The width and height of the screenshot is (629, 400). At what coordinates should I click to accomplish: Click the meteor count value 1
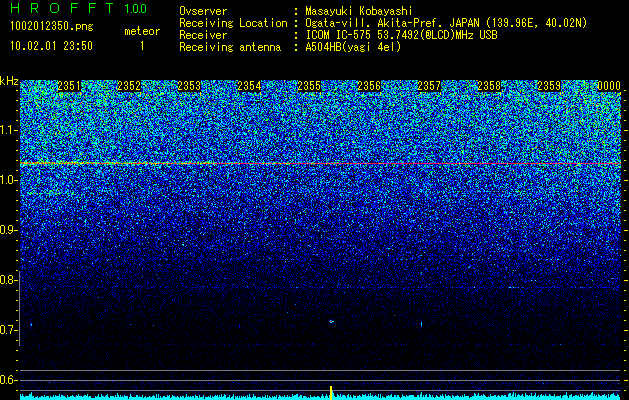coord(142,46)
